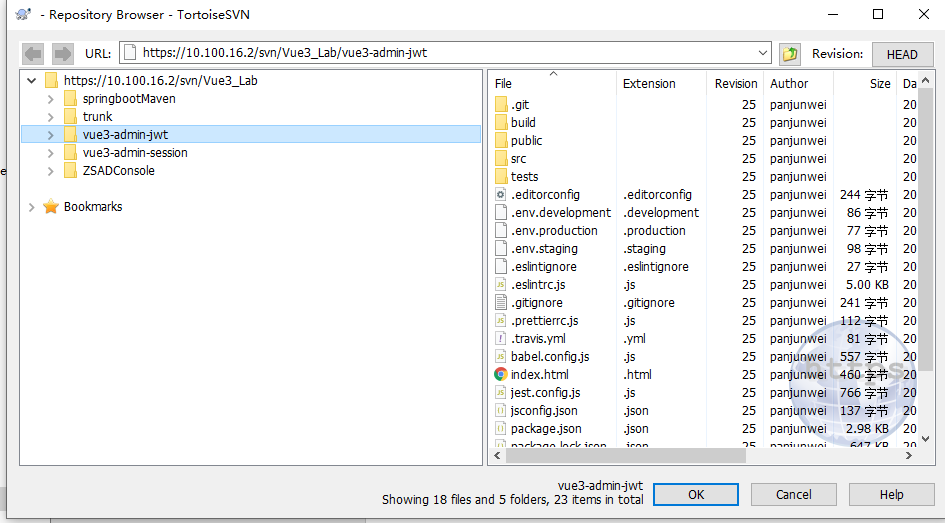This screenshot has width=945, height=523.
Task: Click the JSON icon of package.json
Action: 500,429
